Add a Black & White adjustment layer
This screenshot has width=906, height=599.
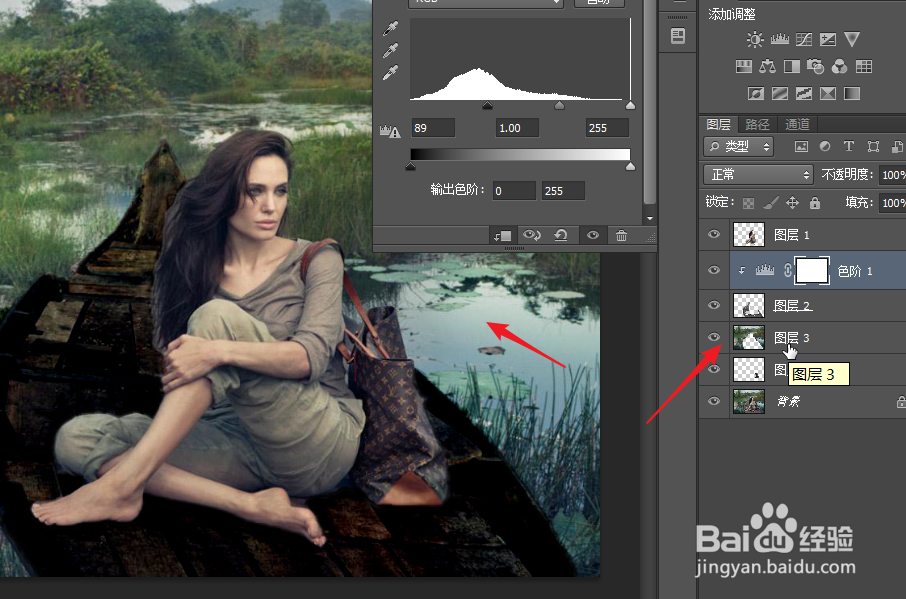(x=792, y=66)
